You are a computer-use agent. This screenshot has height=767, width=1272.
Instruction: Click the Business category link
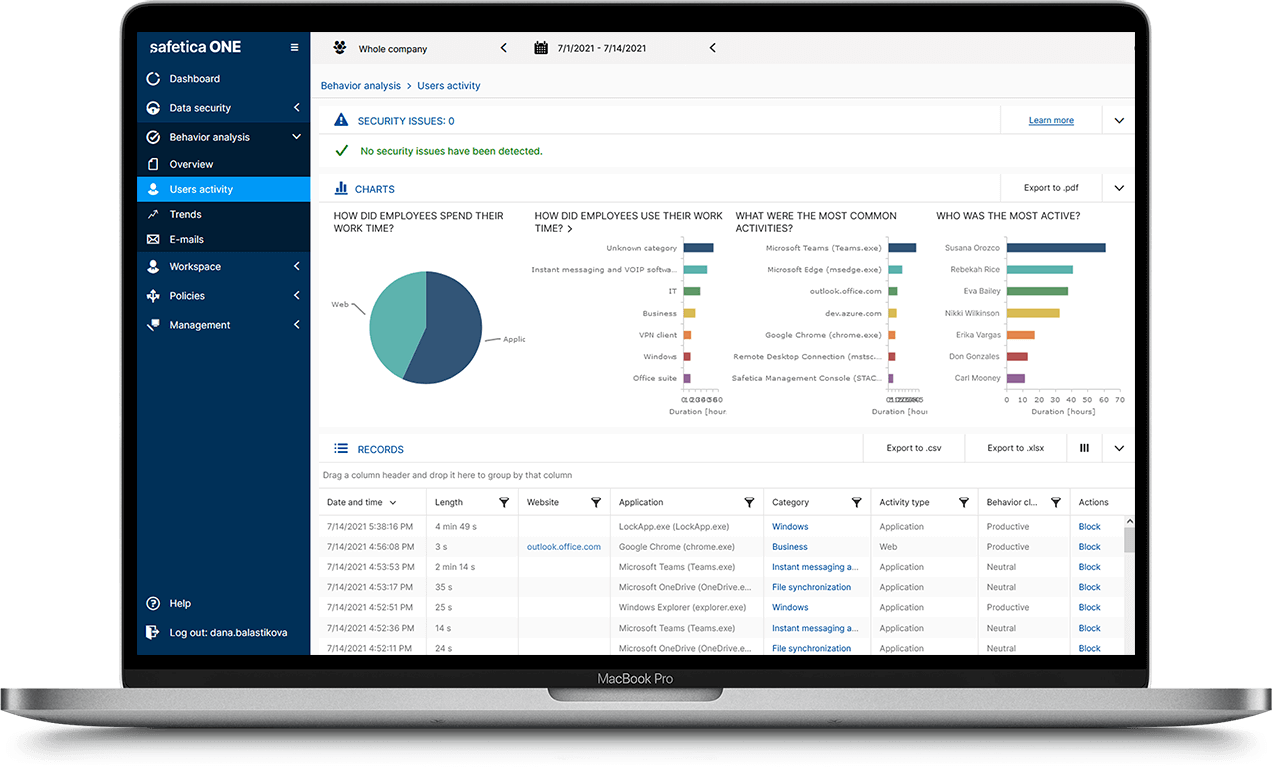(790, 547)
